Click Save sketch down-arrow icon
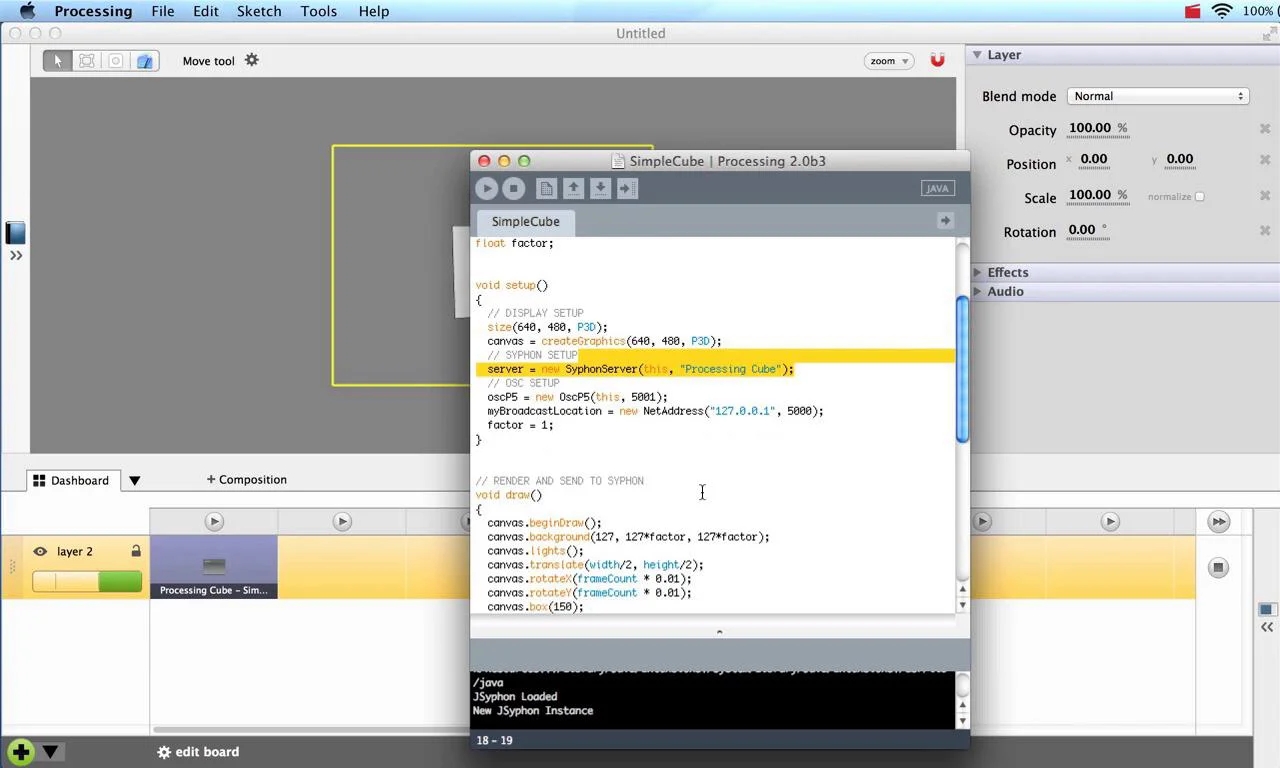 [x=600, y=188]
